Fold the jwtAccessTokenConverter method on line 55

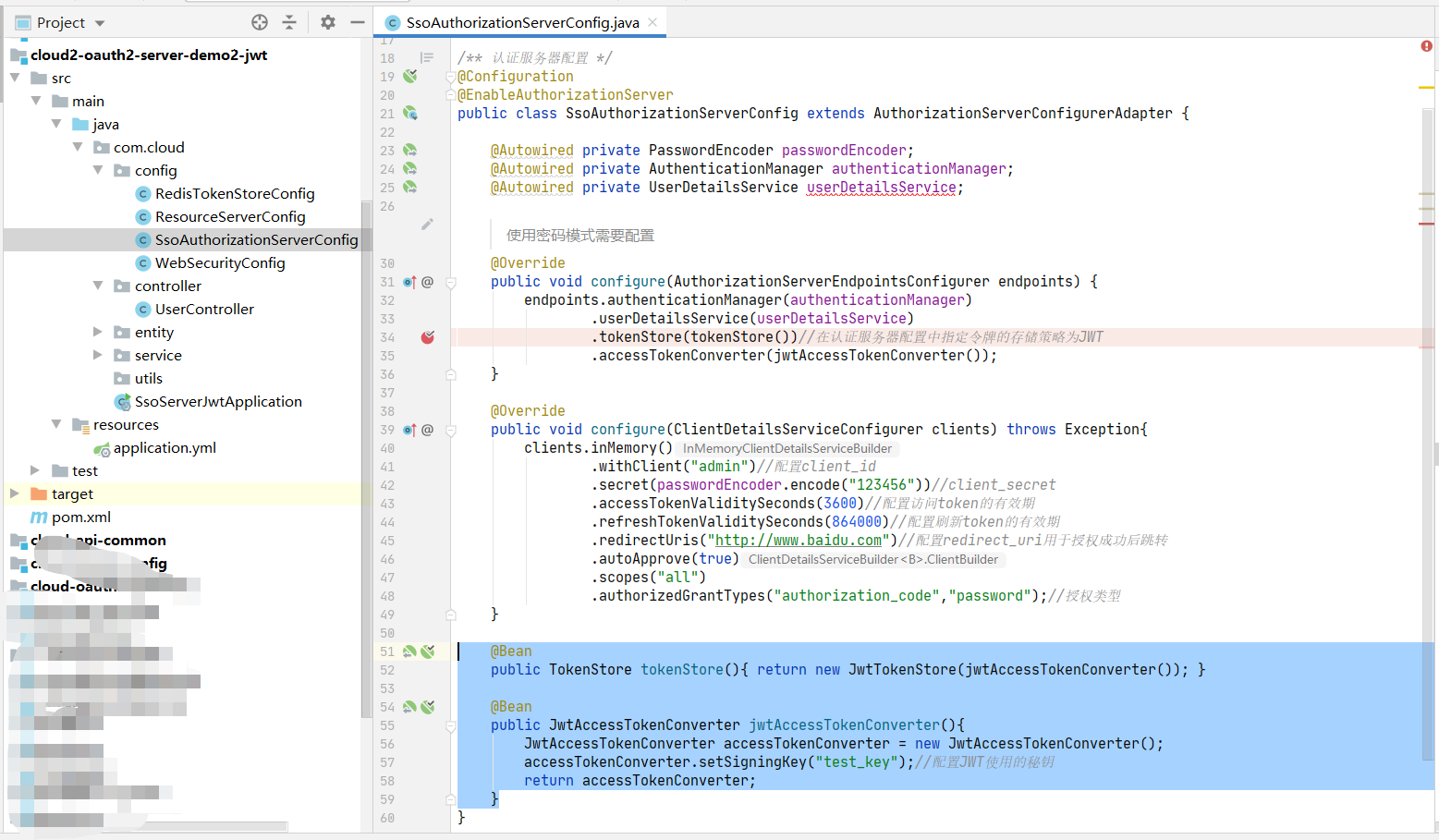tap(451, 725)
